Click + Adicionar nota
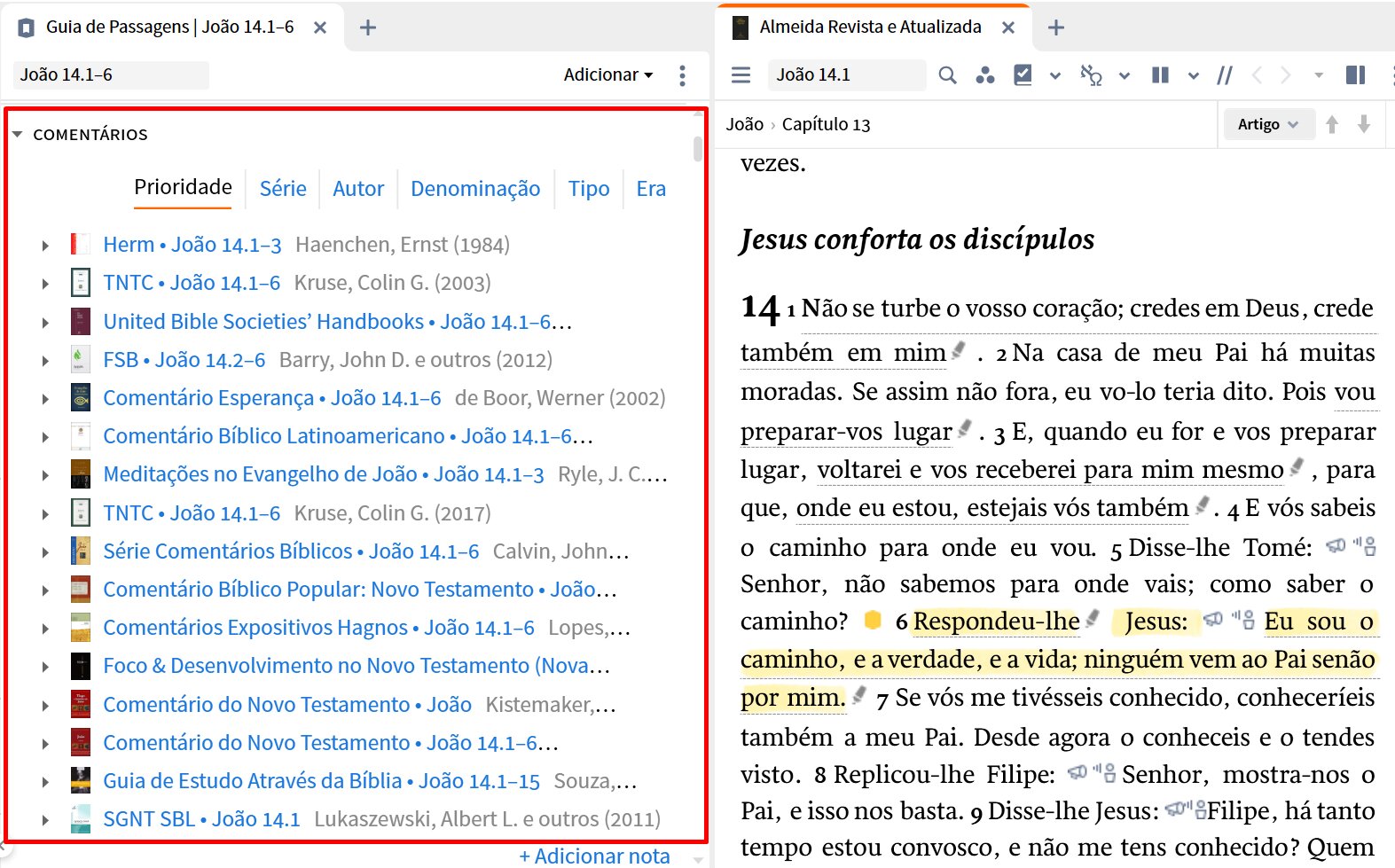Image resolution: width=1395 pixels, height=868 pixels. 595,856
